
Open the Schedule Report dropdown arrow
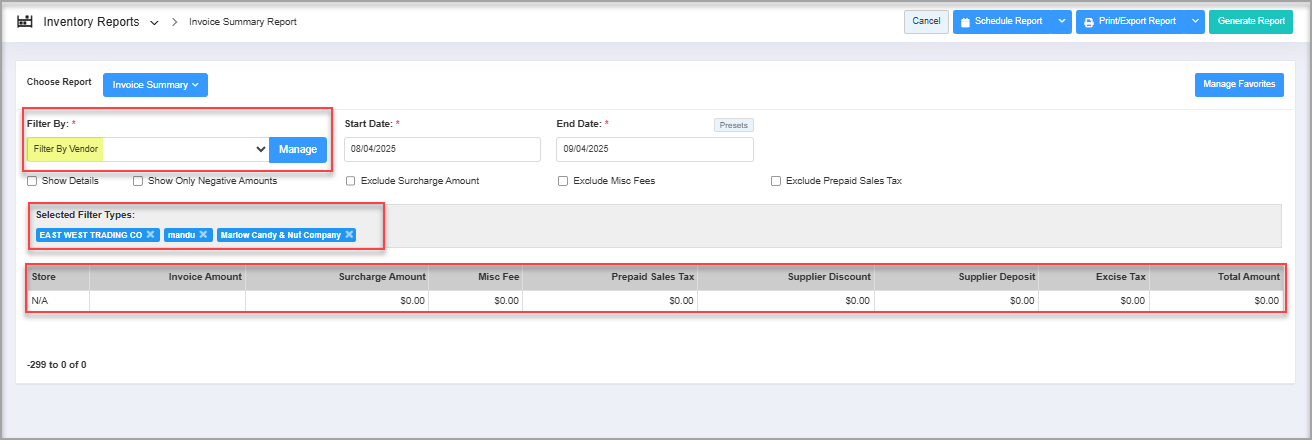[1061, 21]
